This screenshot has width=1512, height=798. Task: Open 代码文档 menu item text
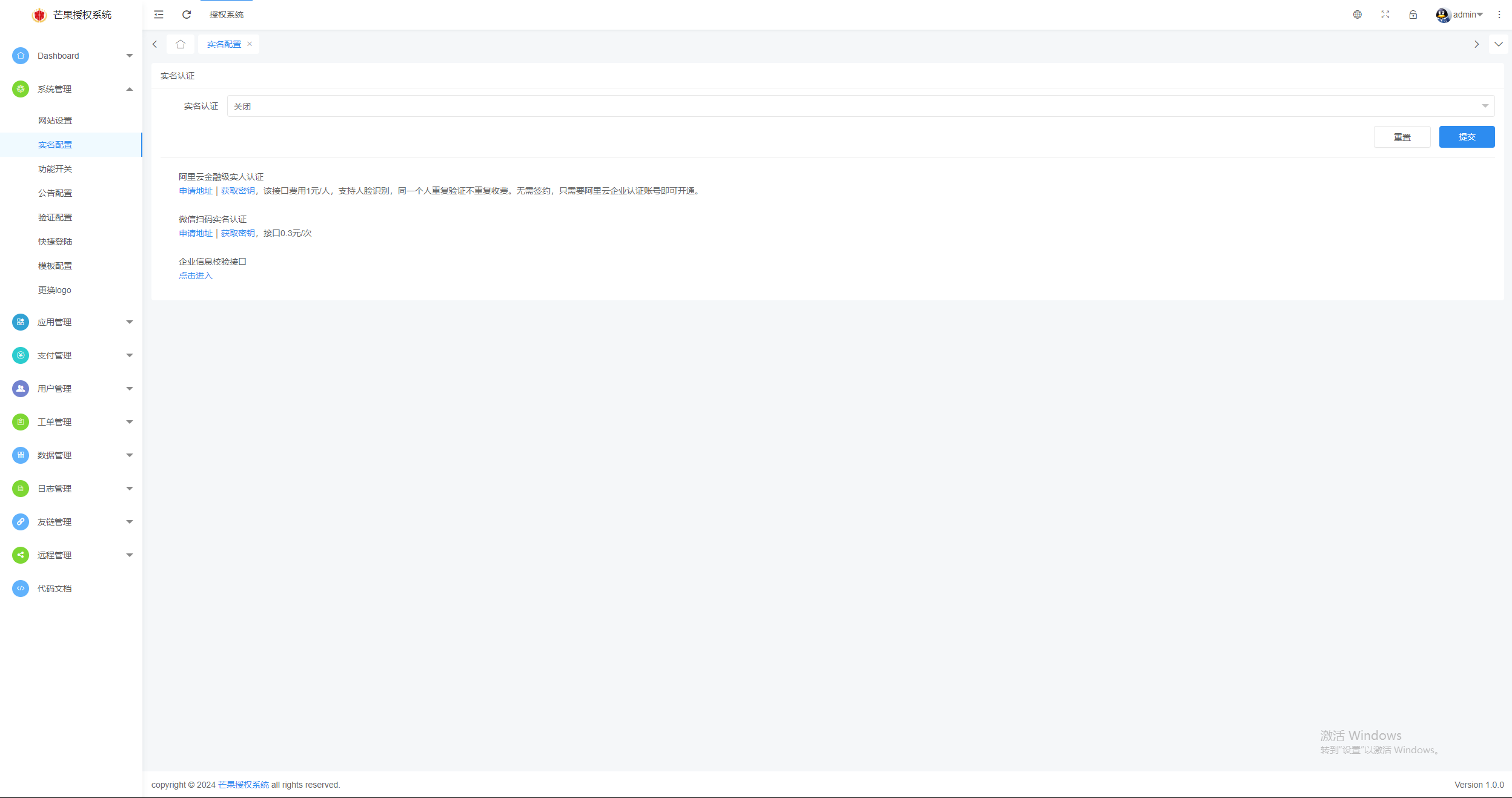(x=55, y=589)
